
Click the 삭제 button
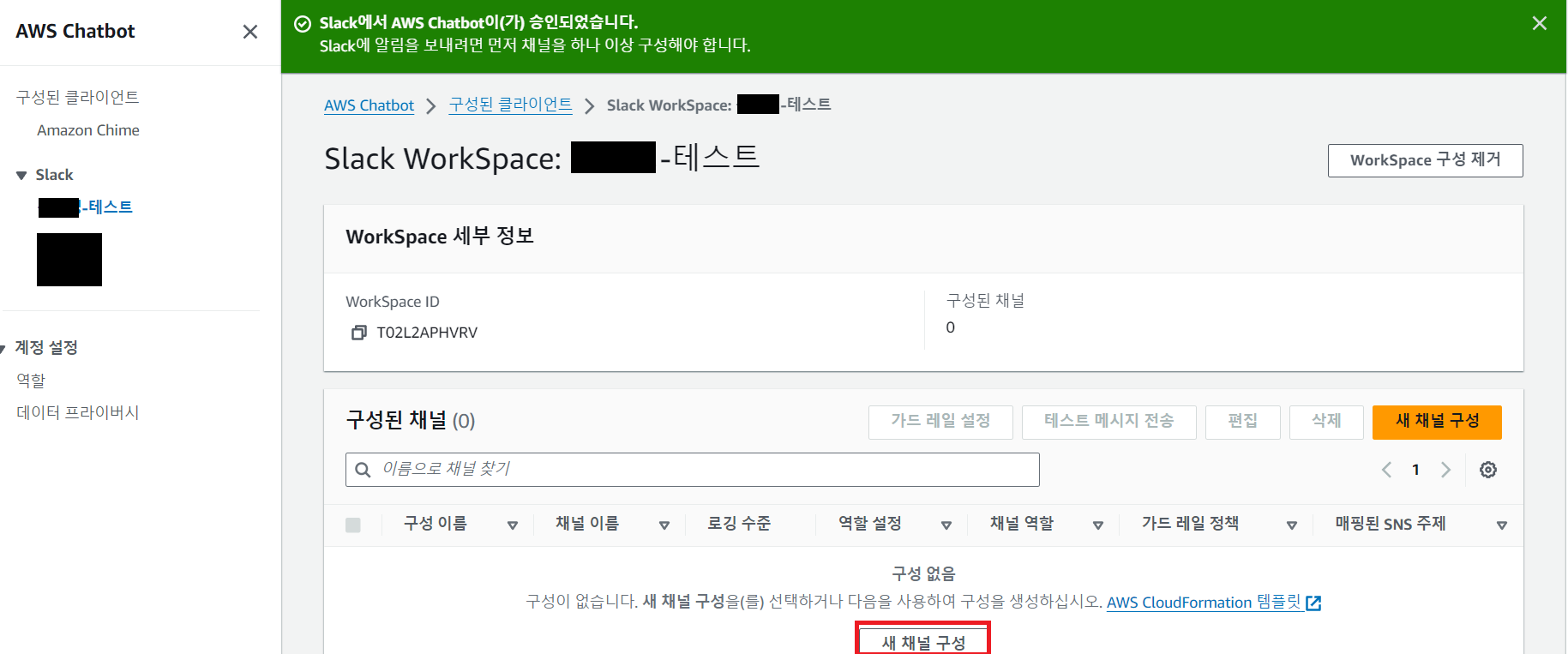(x=1326, y=422)
